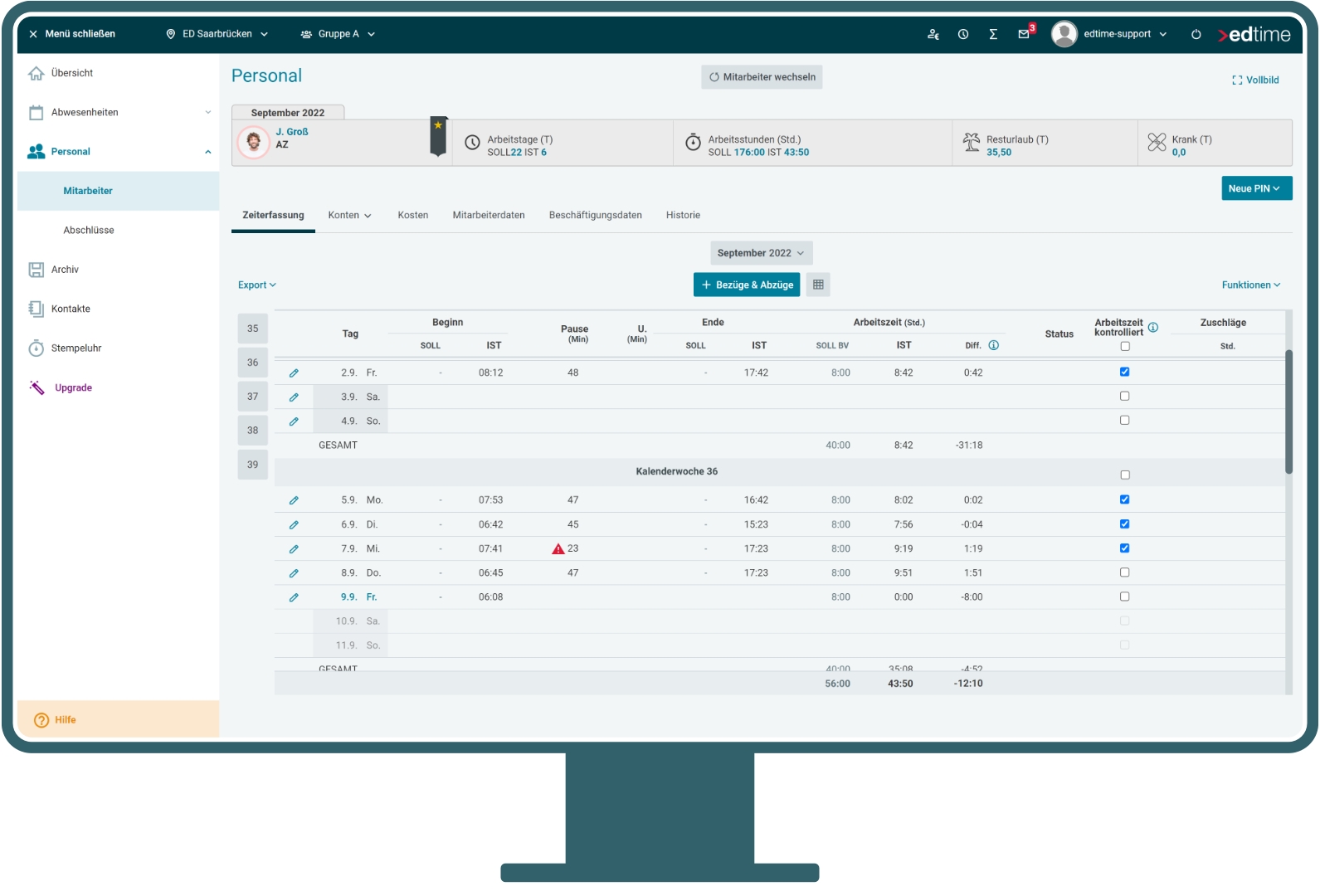Uncheck Arbeitszeit kontrolliert for 6.9. Di.
The image size is (1320, 896).
pyautogui.click(x=1125, y=523)
